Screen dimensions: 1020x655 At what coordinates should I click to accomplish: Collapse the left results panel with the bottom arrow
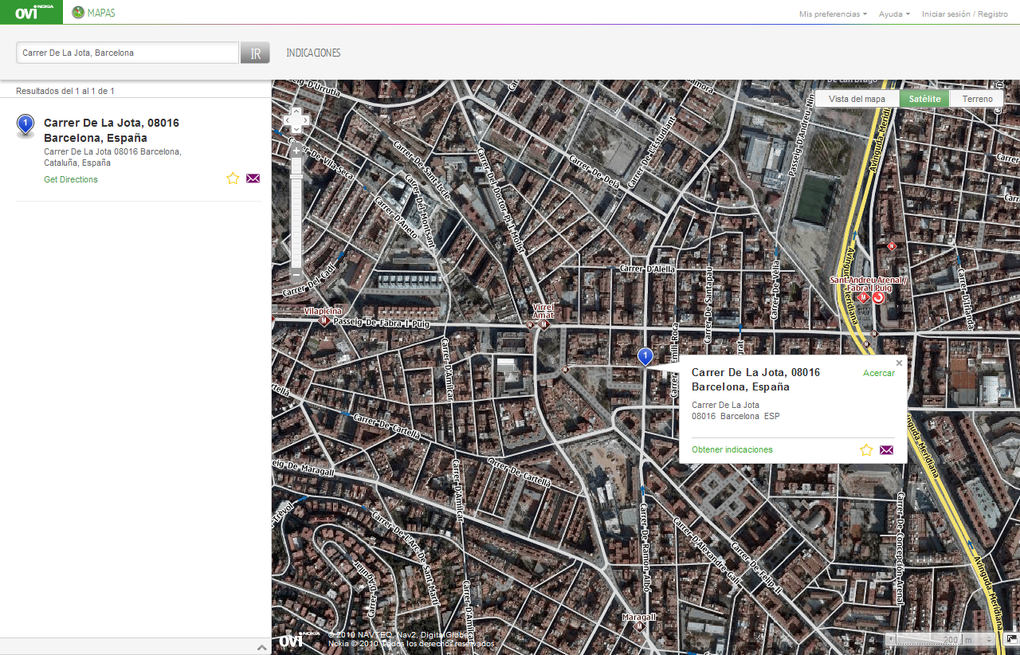pyautogui.click(x=260, y=646)
